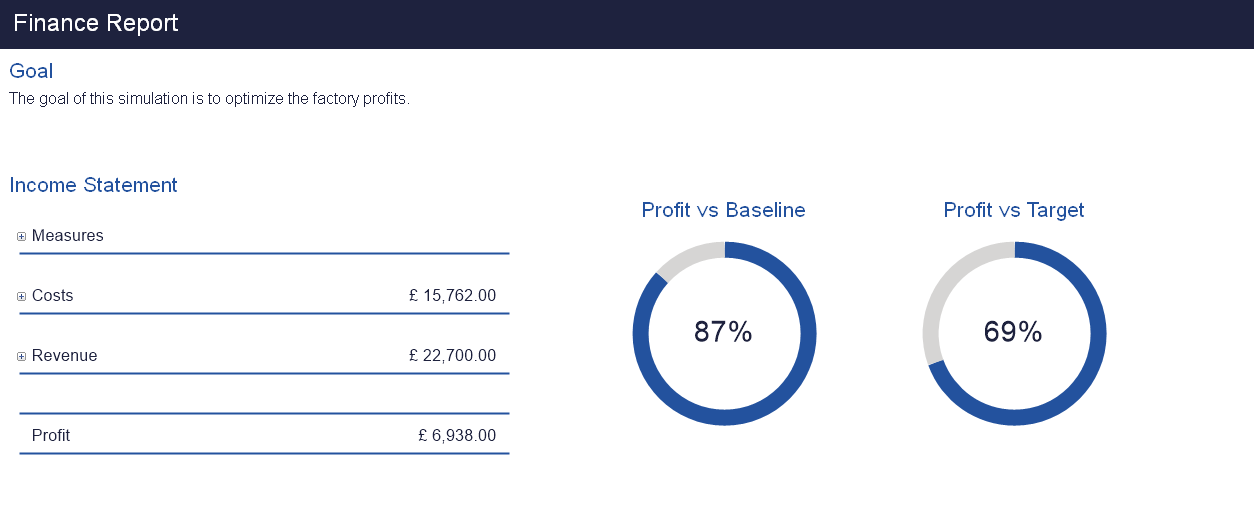Click the Profit vs Baseline chart title
The width and height of the screenshot is (1254, 509).
tap(723, 210)
